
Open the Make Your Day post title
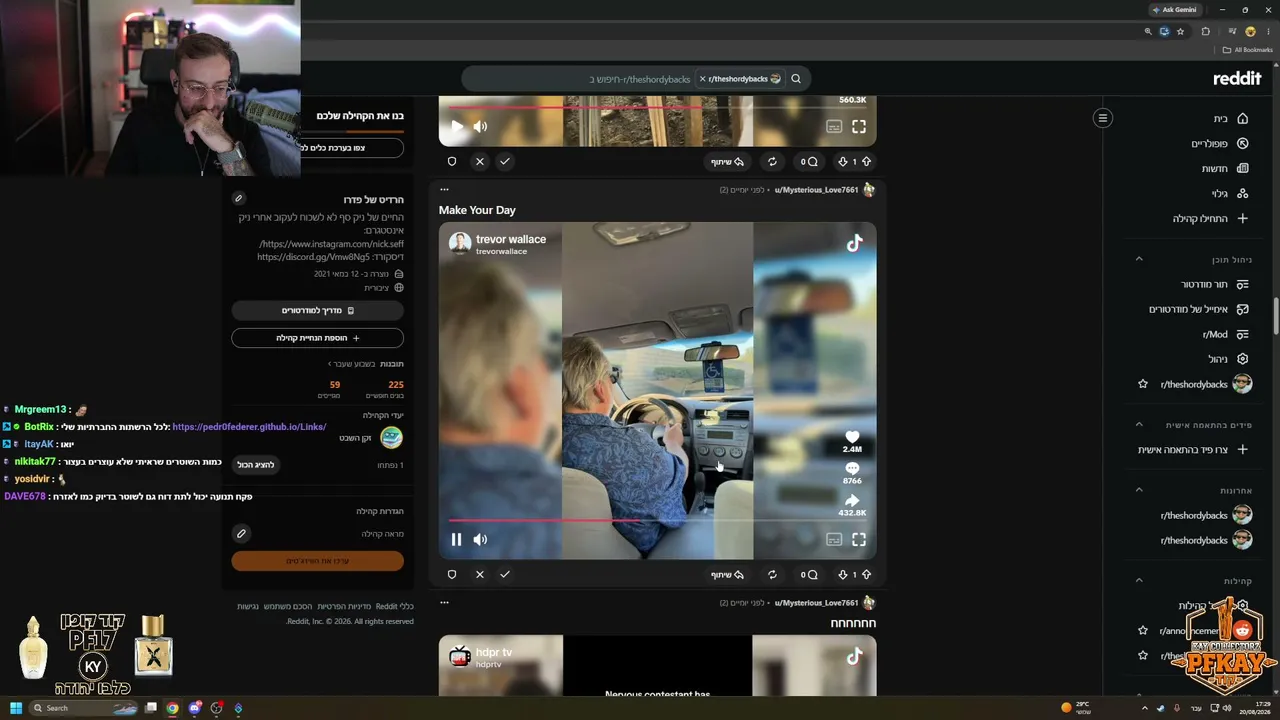pos(477,210)
